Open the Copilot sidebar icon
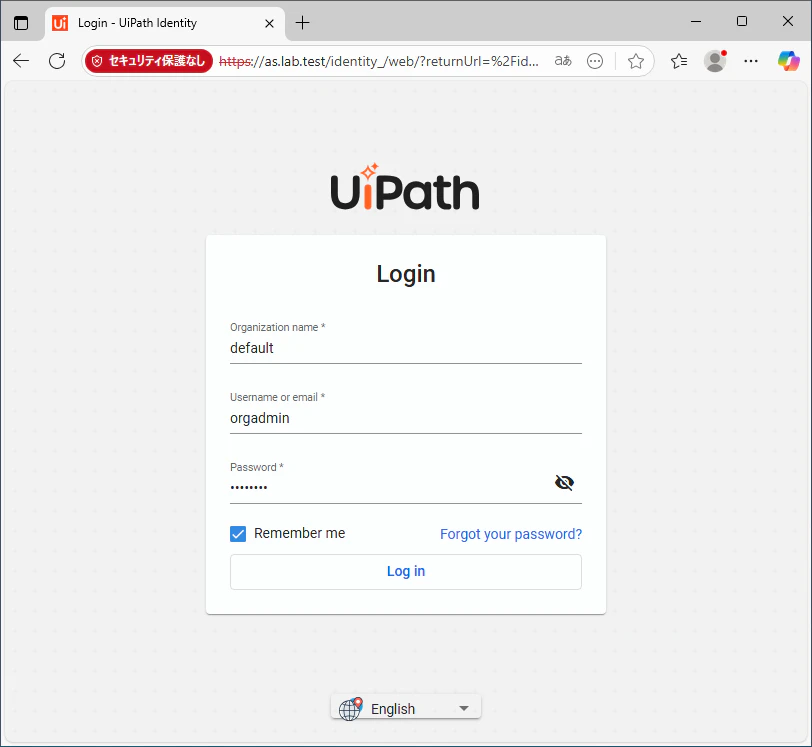 (789, 61)
